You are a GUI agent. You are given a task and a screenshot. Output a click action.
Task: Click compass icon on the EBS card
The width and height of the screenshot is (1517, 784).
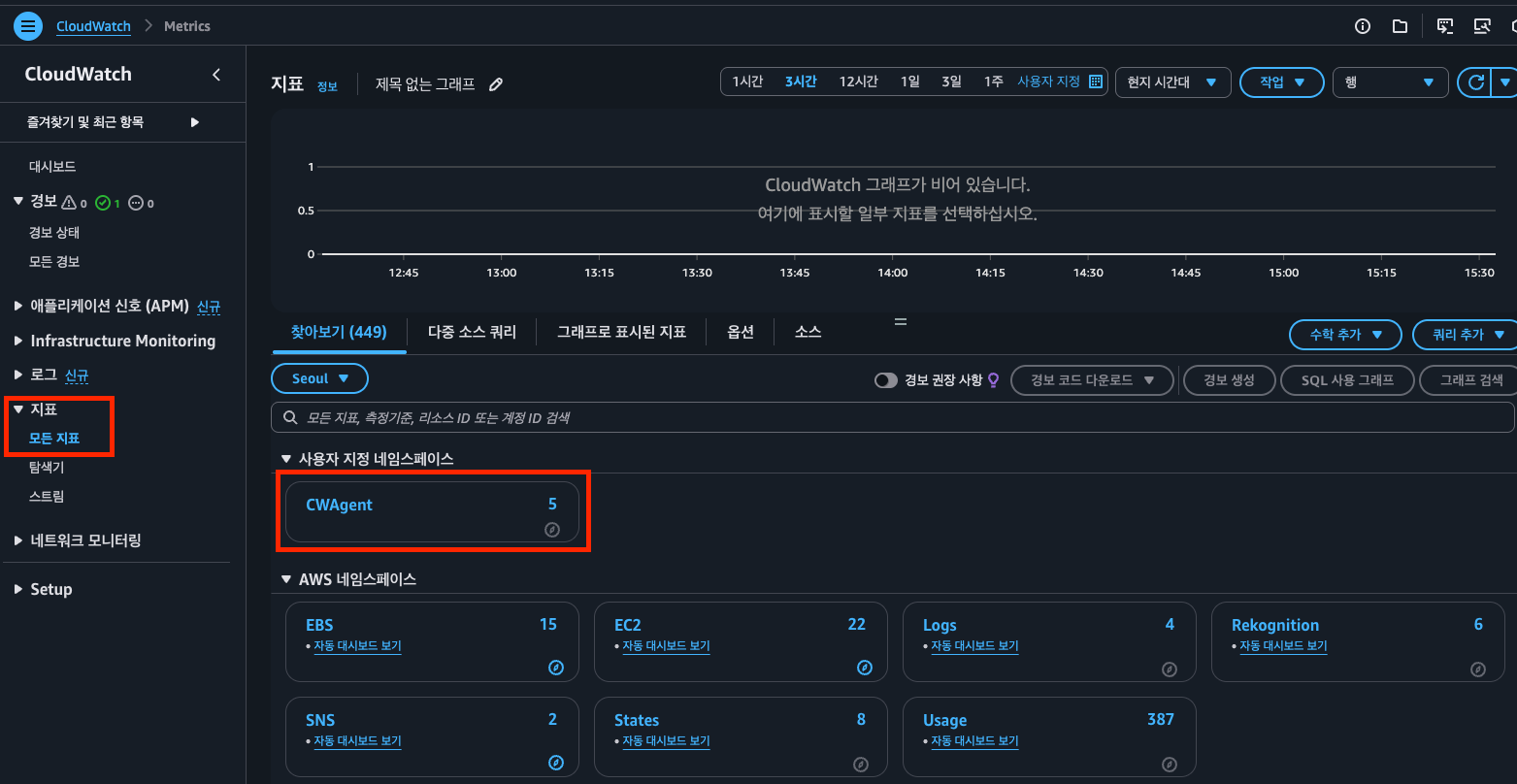pos(556,668)
